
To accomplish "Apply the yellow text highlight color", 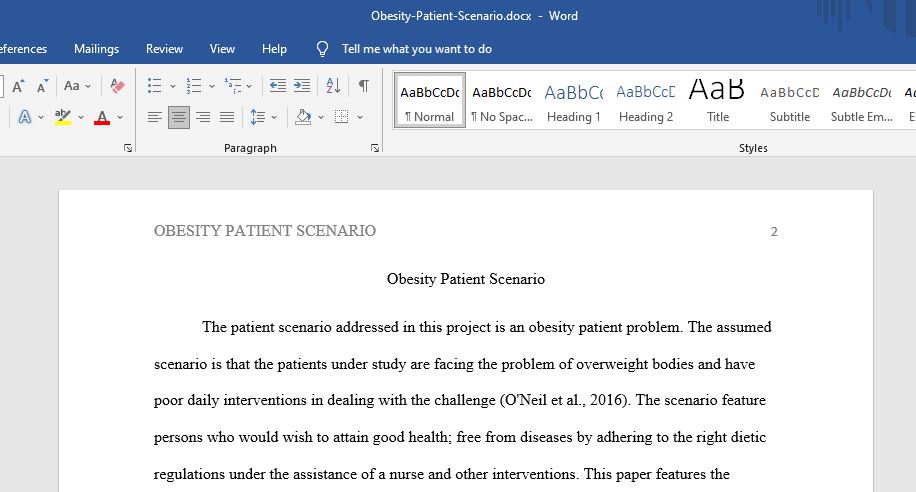I will [x=63, y=117].
